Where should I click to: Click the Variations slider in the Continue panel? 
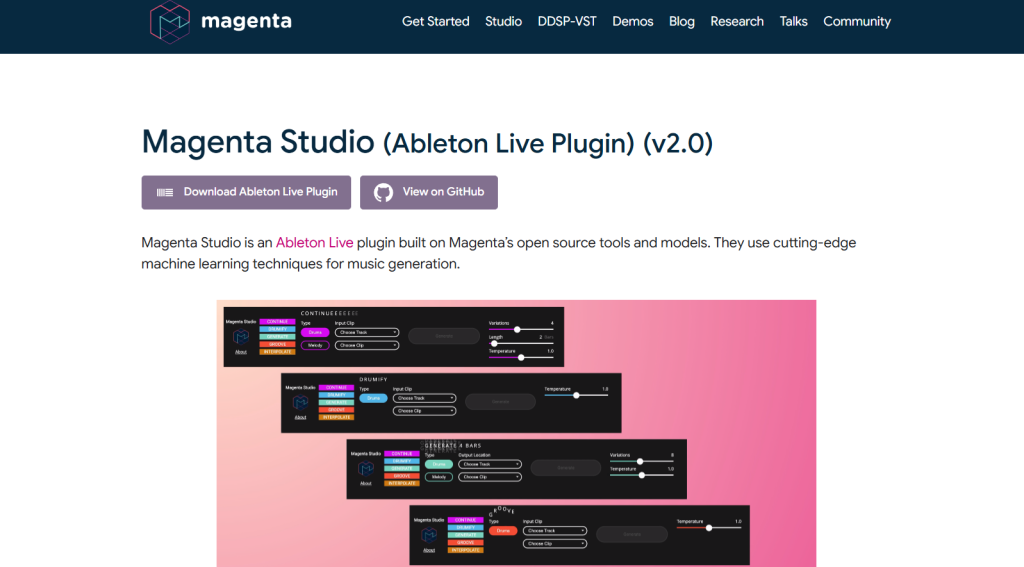pos(520,329)
